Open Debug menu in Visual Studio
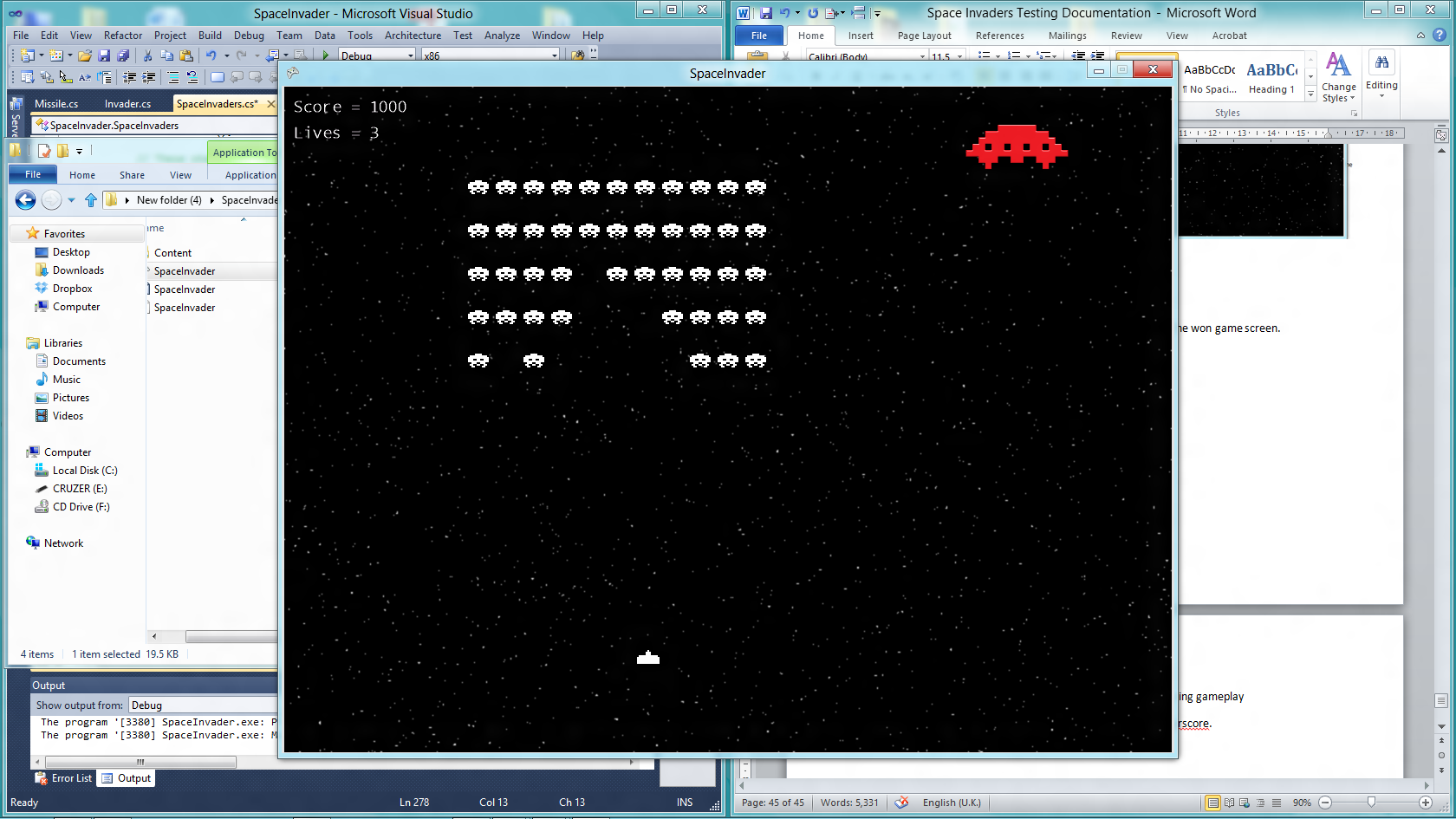Image resolution: width=1456 pixels, height=819 pixels. click(249, 36)
